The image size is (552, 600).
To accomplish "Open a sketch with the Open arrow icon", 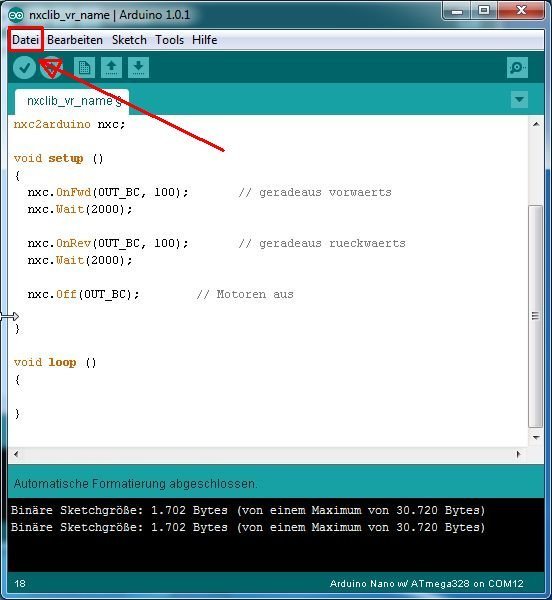I will pyautogui.click(x=112, y=68).
